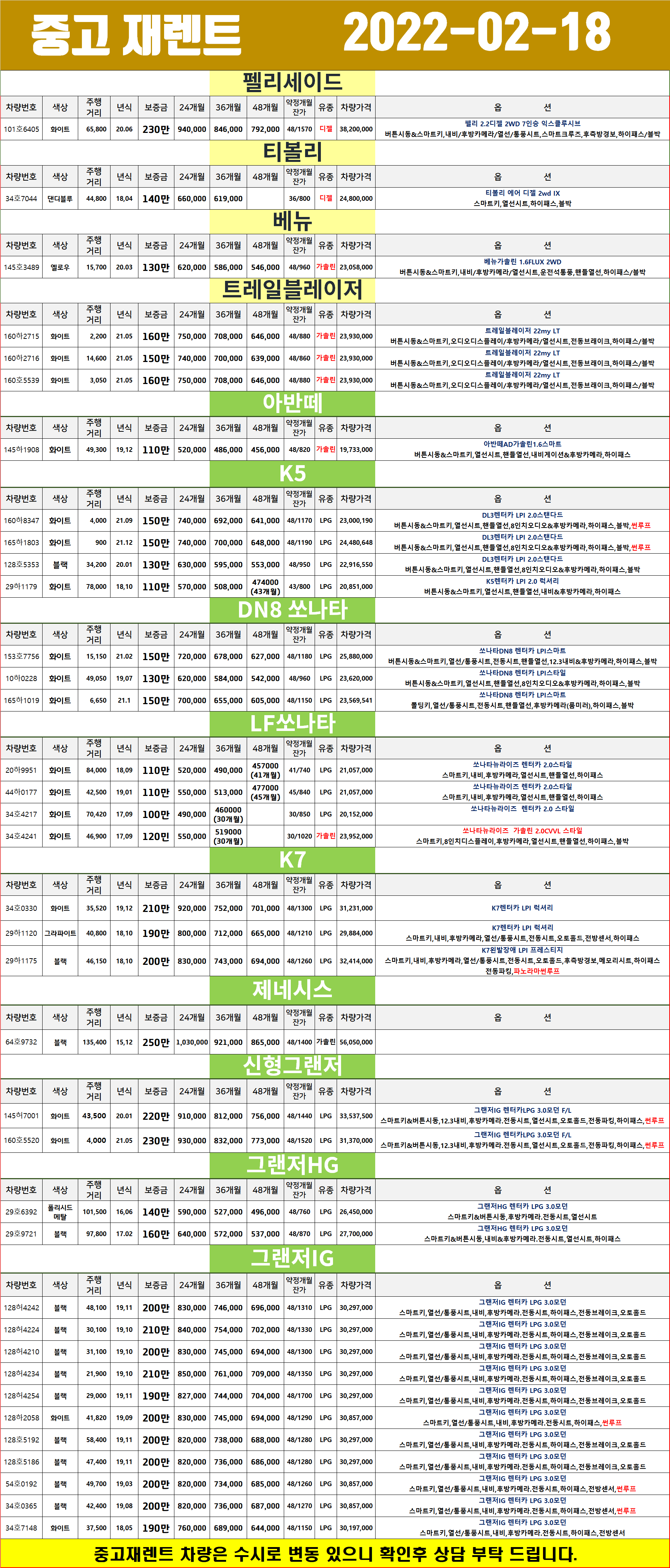Click the 펠리세이드 section header
The height and width of the screenshot is (1568, 670).
[x=292, y=83]
